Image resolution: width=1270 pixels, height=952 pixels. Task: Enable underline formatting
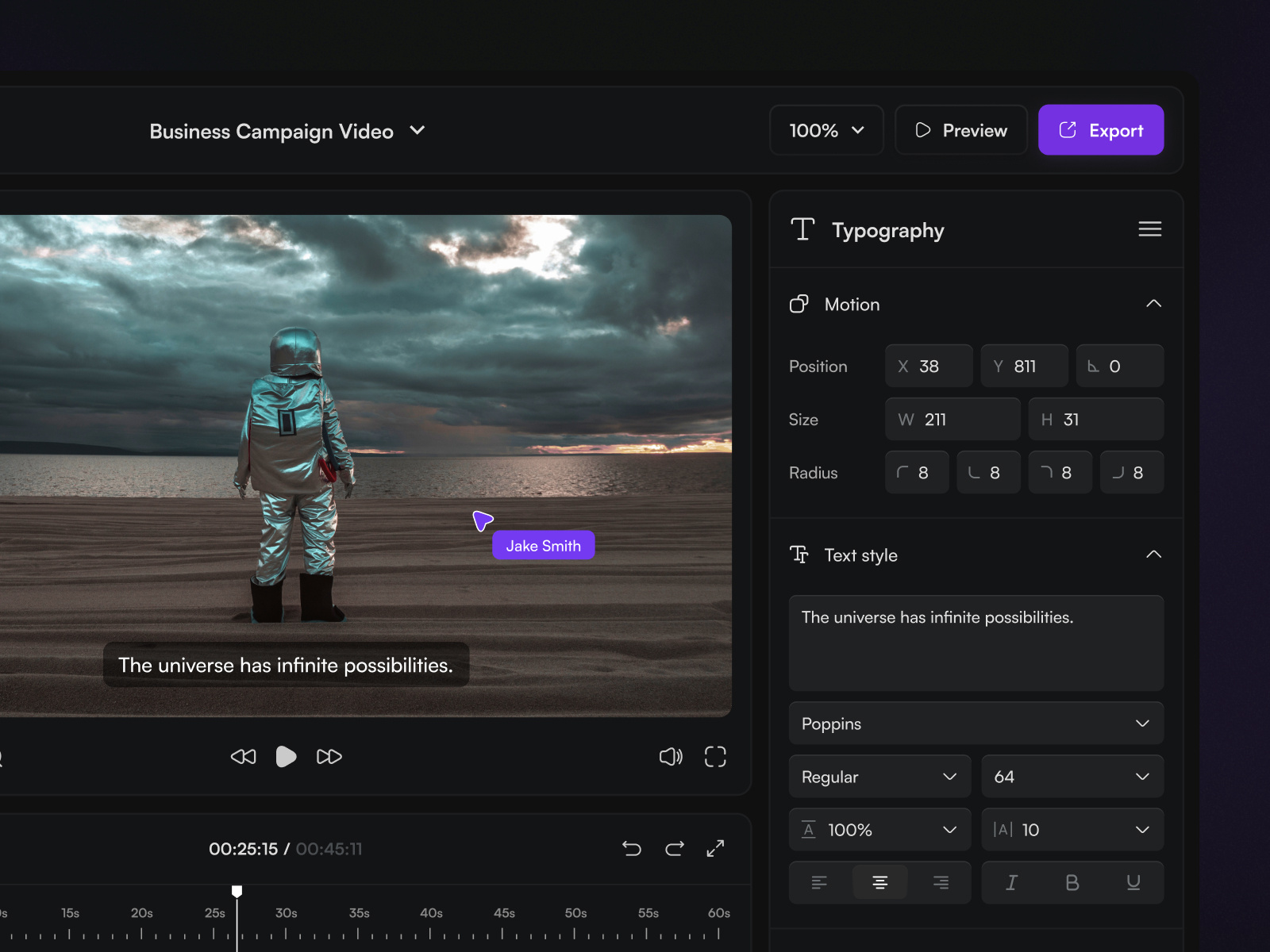[x=1133, y=882]
